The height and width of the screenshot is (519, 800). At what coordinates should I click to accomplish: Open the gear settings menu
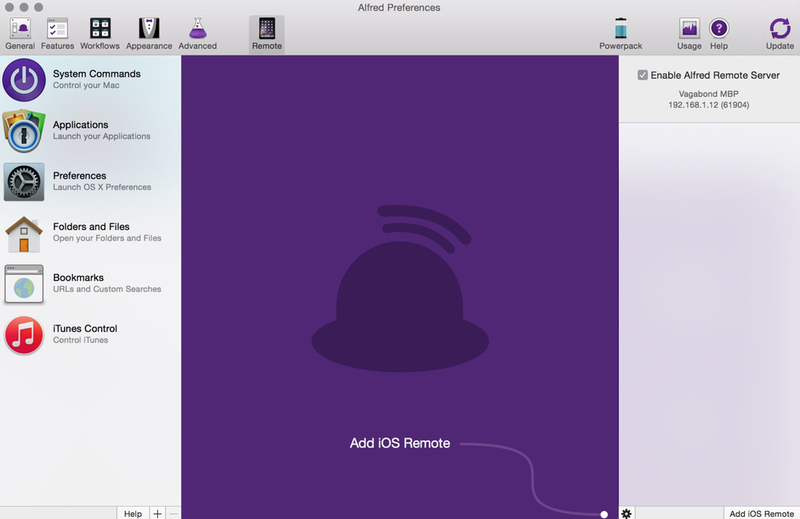coord(627,513)
